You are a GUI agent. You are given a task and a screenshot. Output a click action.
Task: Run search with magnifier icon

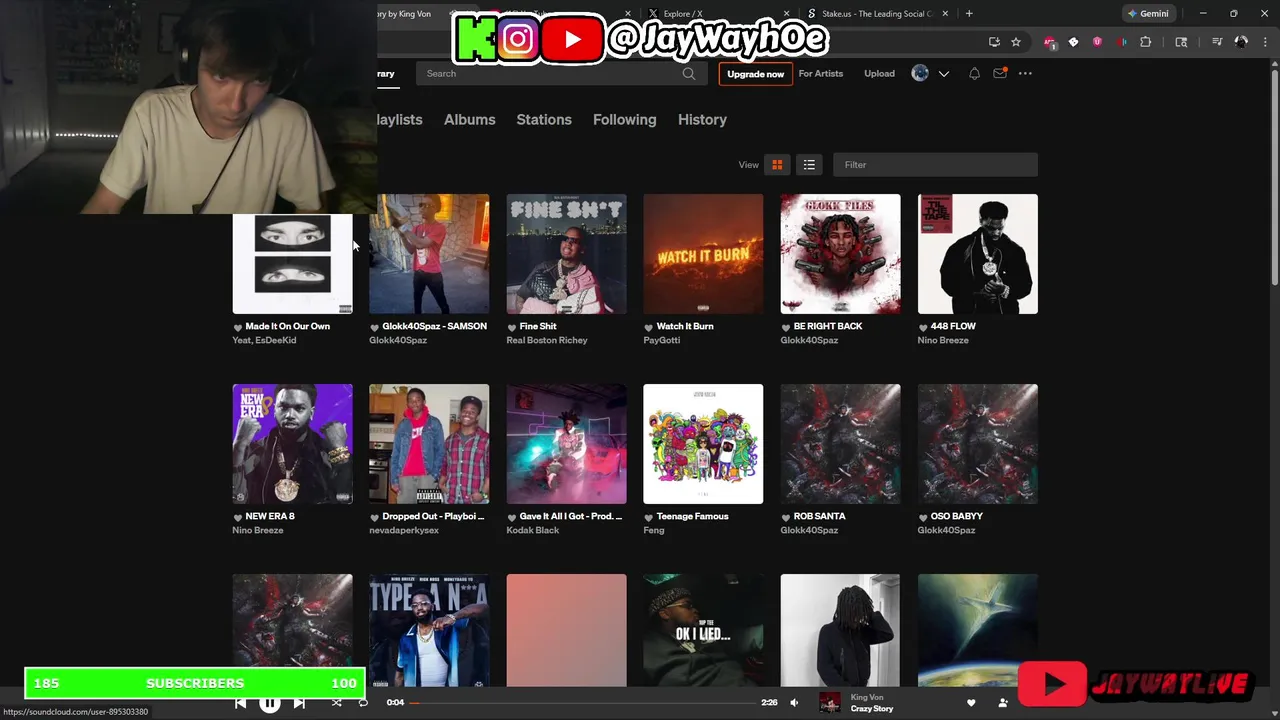click(689, 73)
